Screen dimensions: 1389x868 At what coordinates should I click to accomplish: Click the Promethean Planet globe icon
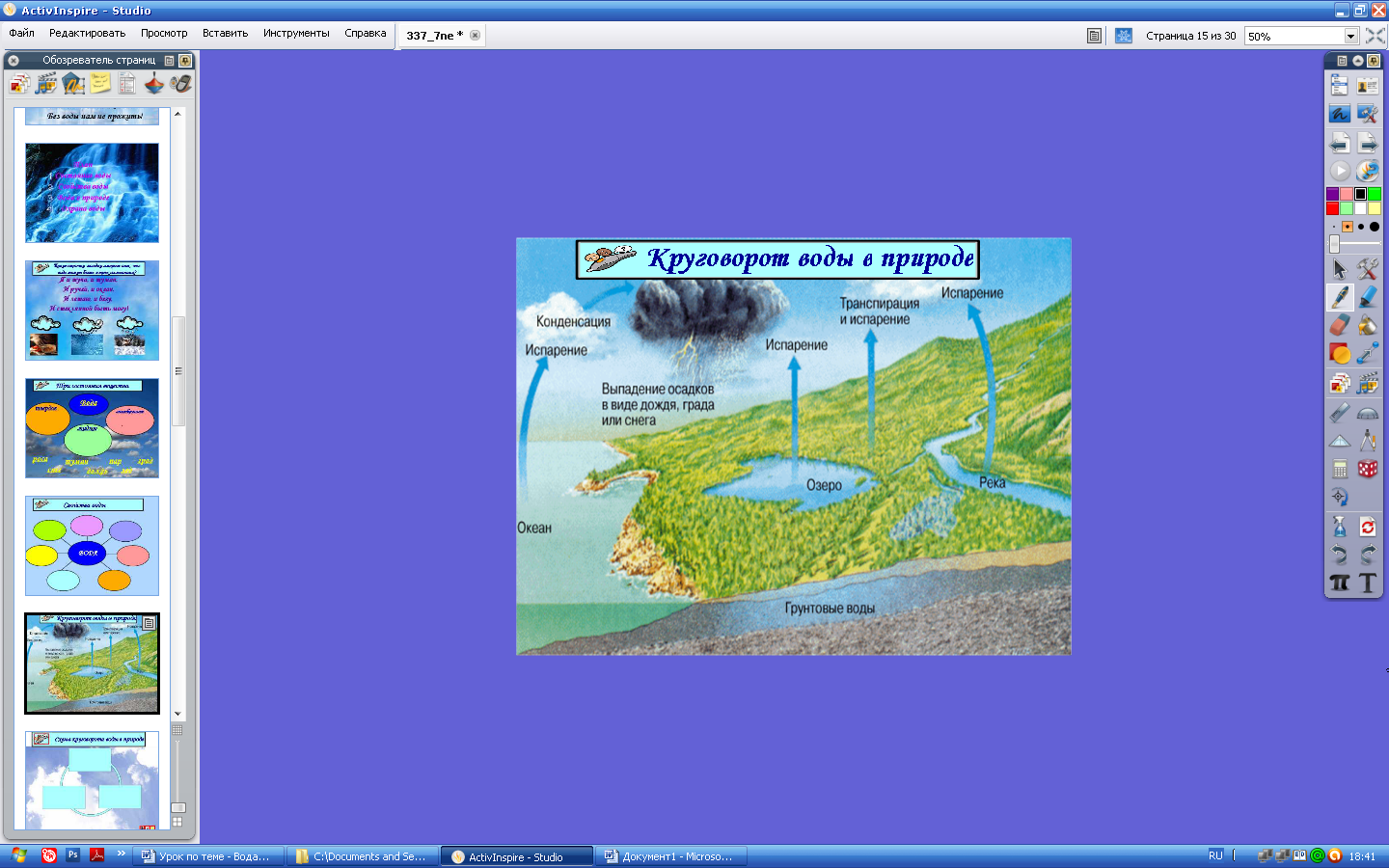1368,171
